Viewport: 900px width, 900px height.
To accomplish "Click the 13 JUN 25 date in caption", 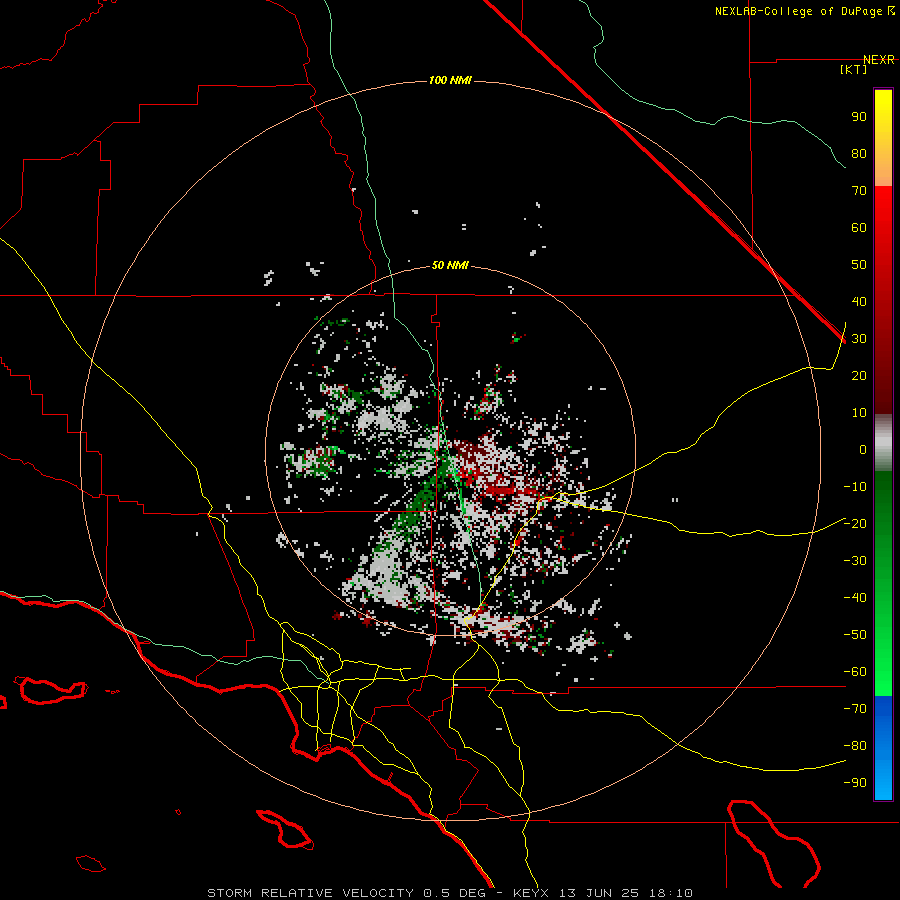I will 599,893.
